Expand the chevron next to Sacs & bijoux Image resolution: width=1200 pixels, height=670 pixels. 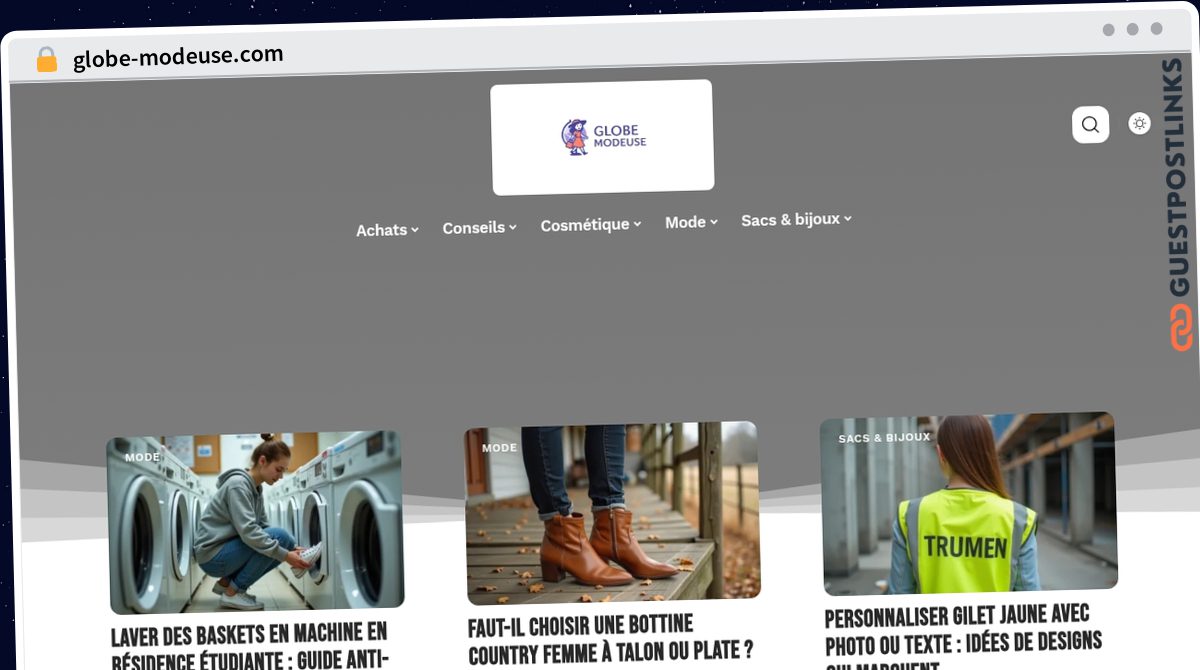848,218
